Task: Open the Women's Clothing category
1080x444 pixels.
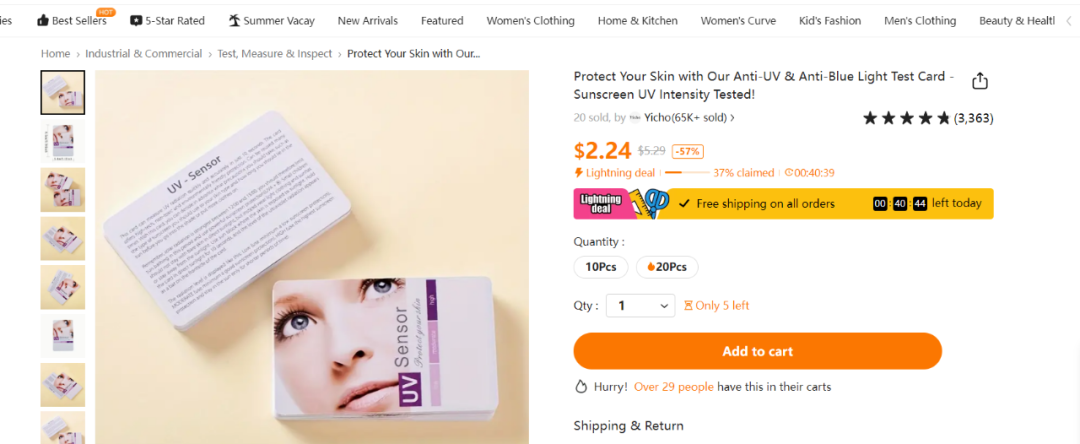Action: [x=530, y=20]
